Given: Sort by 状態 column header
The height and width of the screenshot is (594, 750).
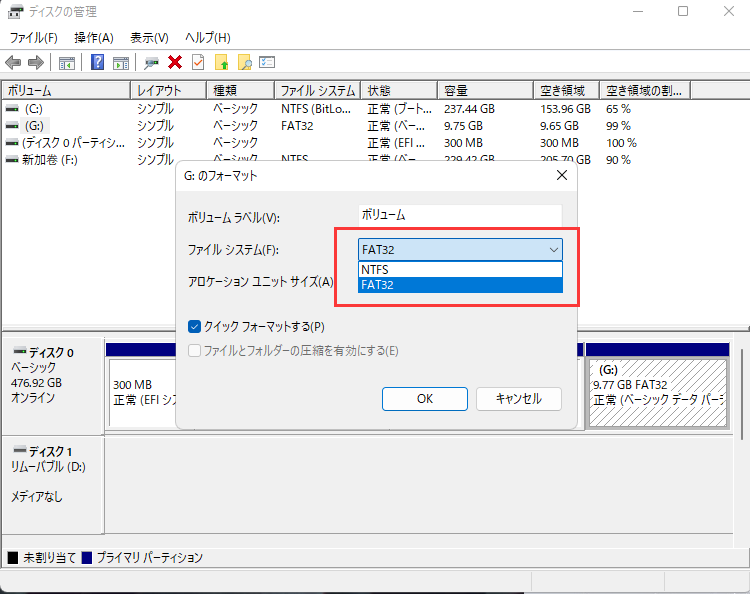Looking at the screenshot, I should tap(399, 90).
